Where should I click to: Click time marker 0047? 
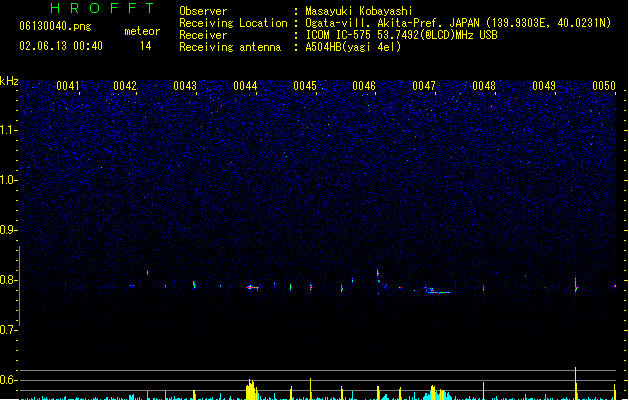(424, 86)
